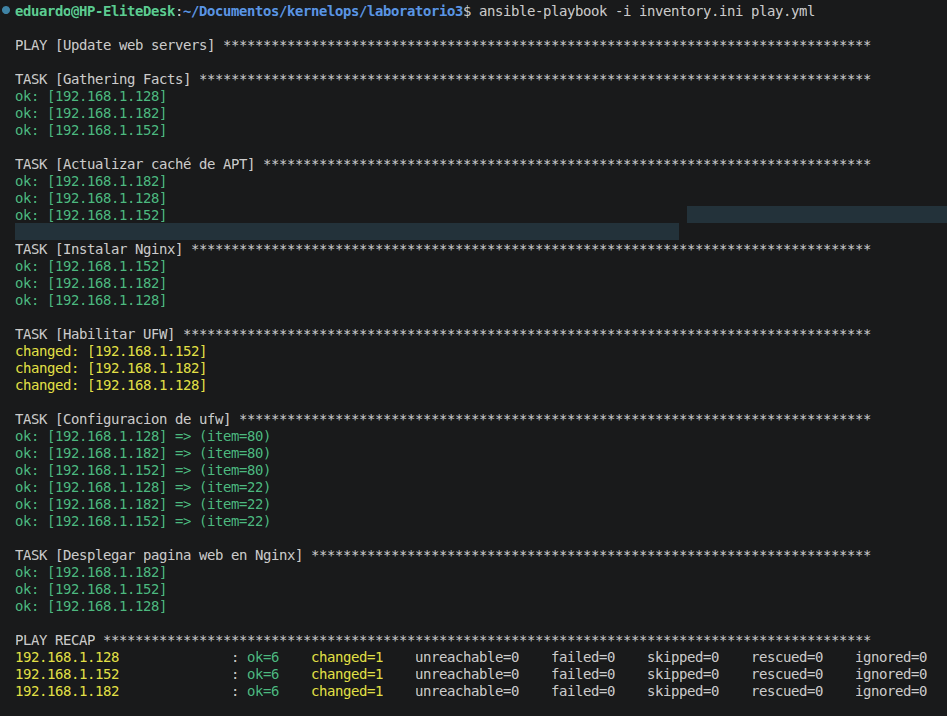
Task: Click the ansible-playbook command word
Action: click(543, 11)
